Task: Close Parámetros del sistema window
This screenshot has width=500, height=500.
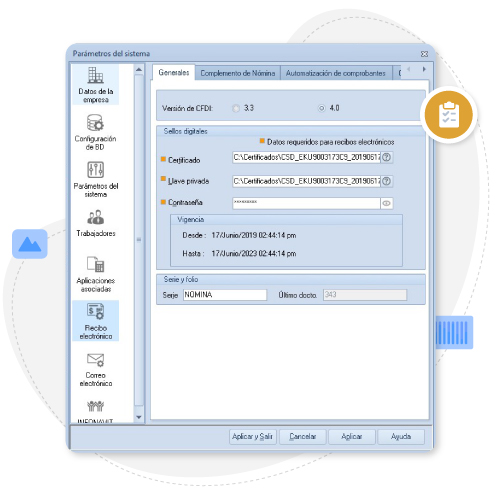Action: pyautogui.click(x=424, y=54)
